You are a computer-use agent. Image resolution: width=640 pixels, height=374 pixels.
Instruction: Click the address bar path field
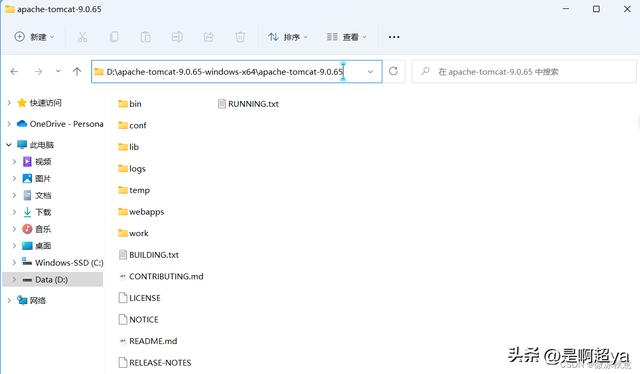pyautogui.click(x=236, y=71)
